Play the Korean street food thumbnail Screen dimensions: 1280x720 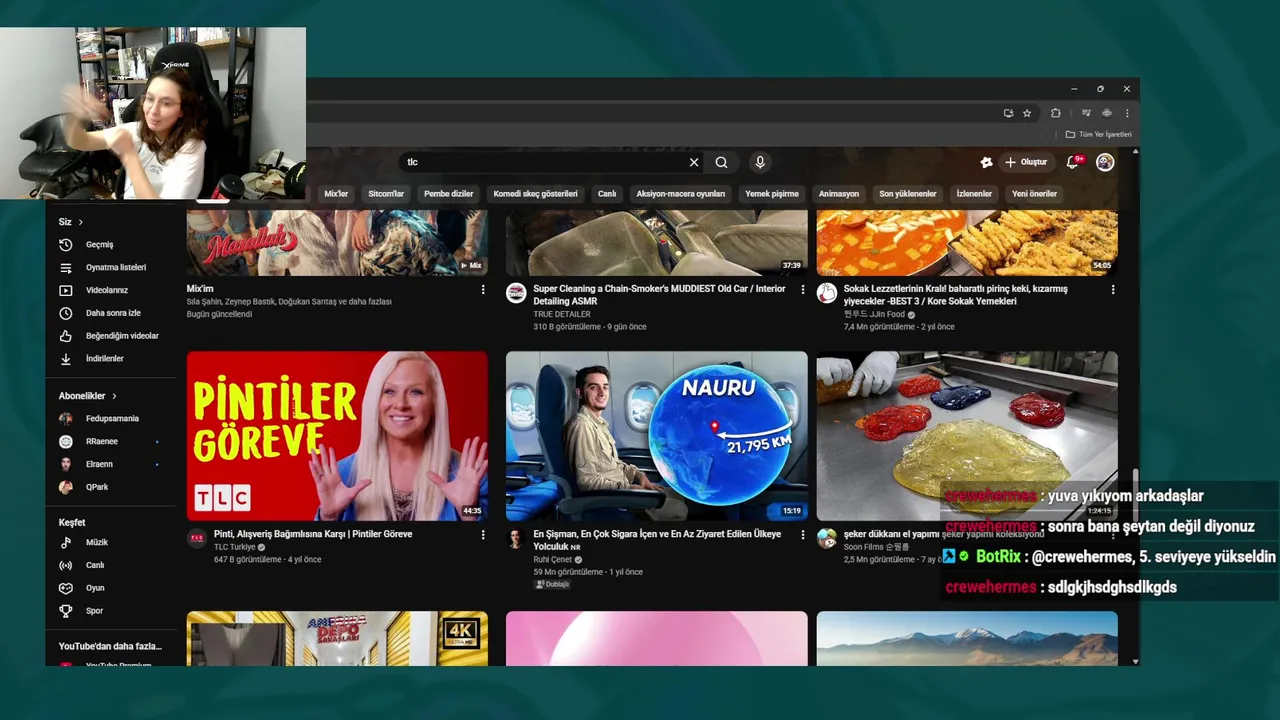[x=967, y=244]
